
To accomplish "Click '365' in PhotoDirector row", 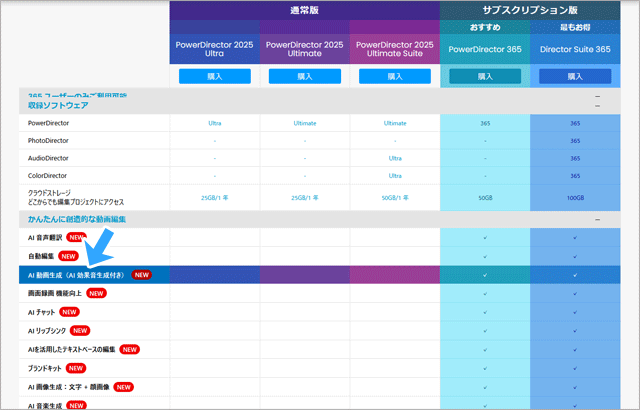I will tap(575, 141).
